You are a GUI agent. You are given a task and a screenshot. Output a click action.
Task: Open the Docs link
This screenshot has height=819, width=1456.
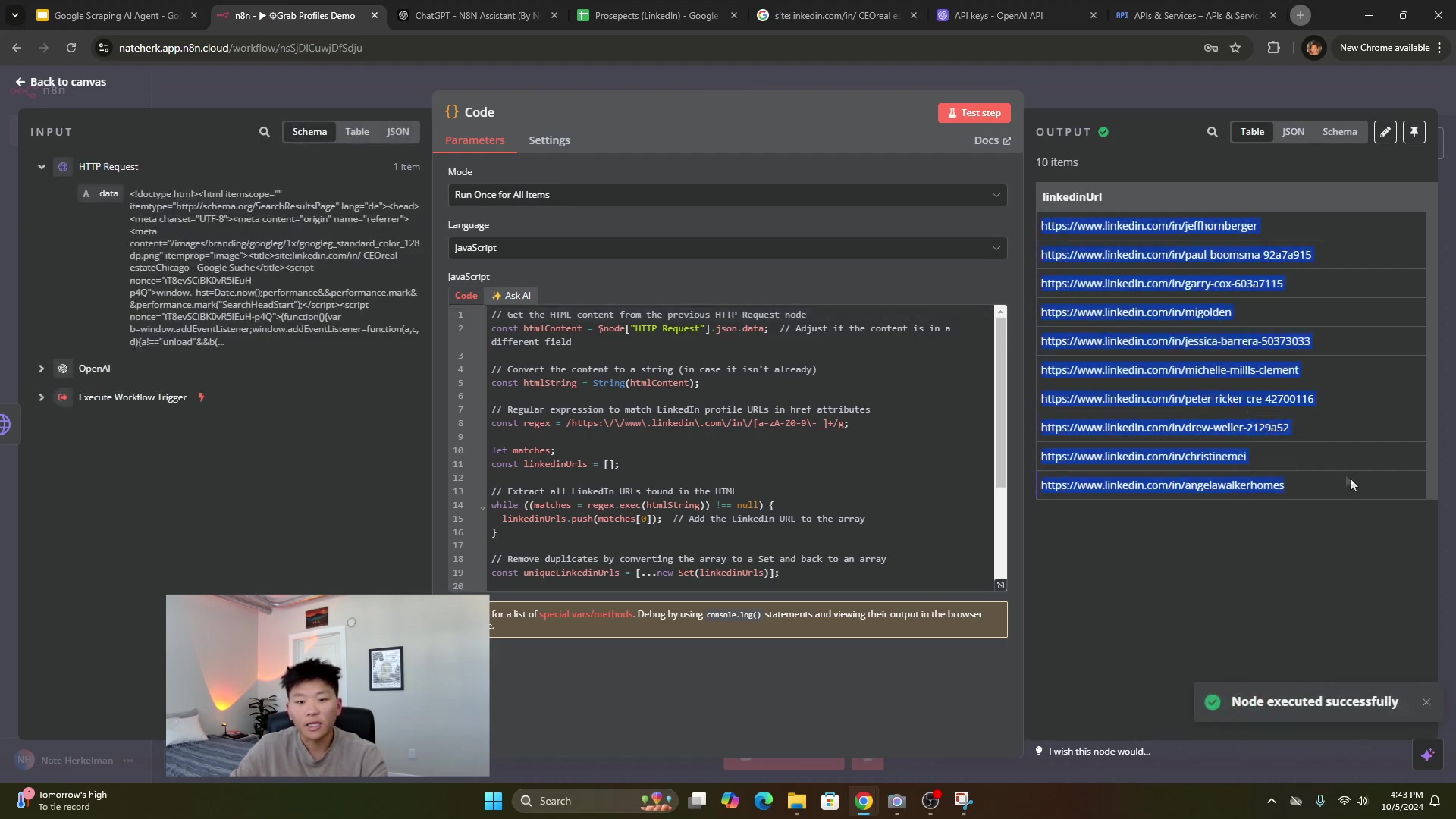(992, 140)
